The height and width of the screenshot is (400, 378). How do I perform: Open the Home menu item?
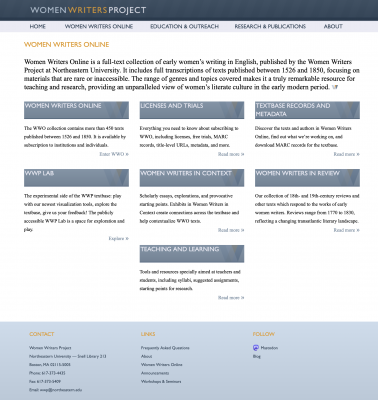38,26
